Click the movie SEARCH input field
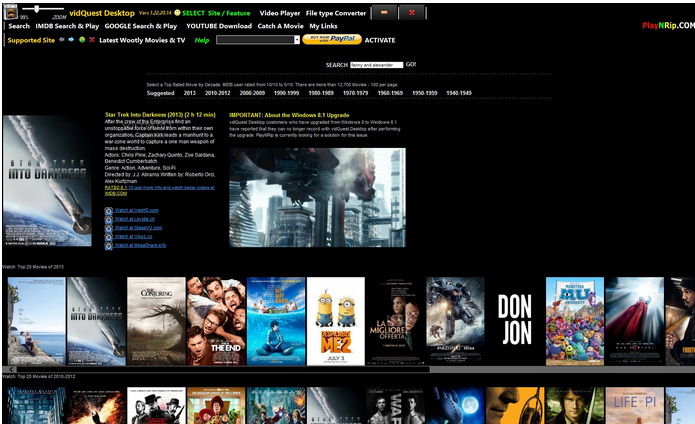 (377, 65)
